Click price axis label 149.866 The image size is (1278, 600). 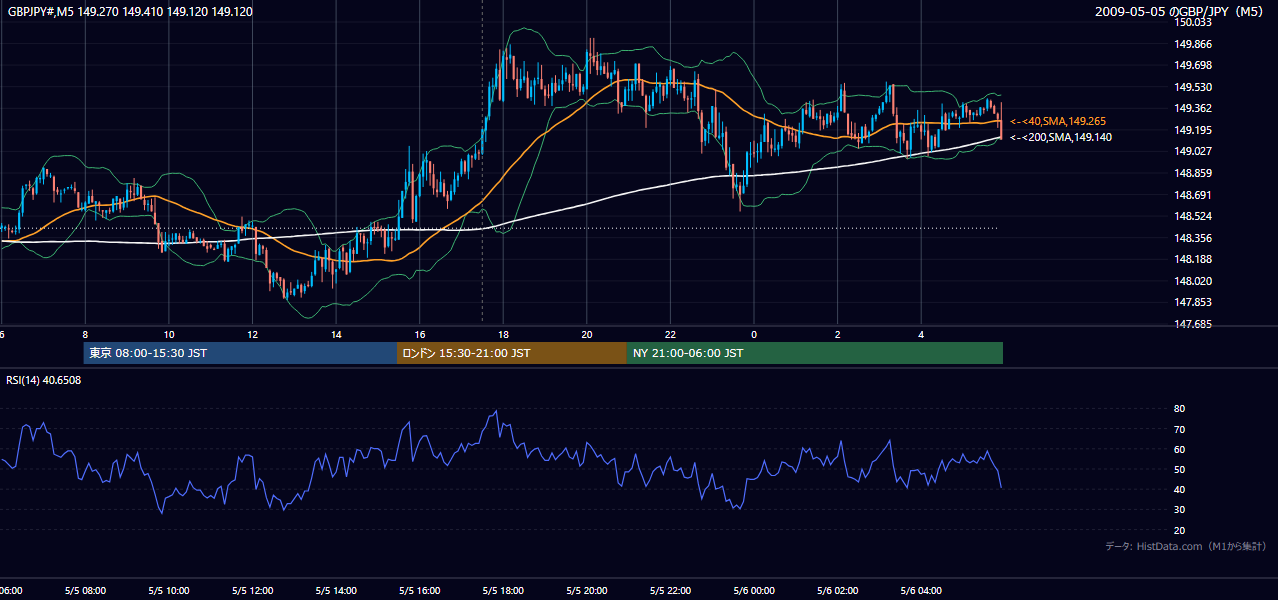(1193, 44)
